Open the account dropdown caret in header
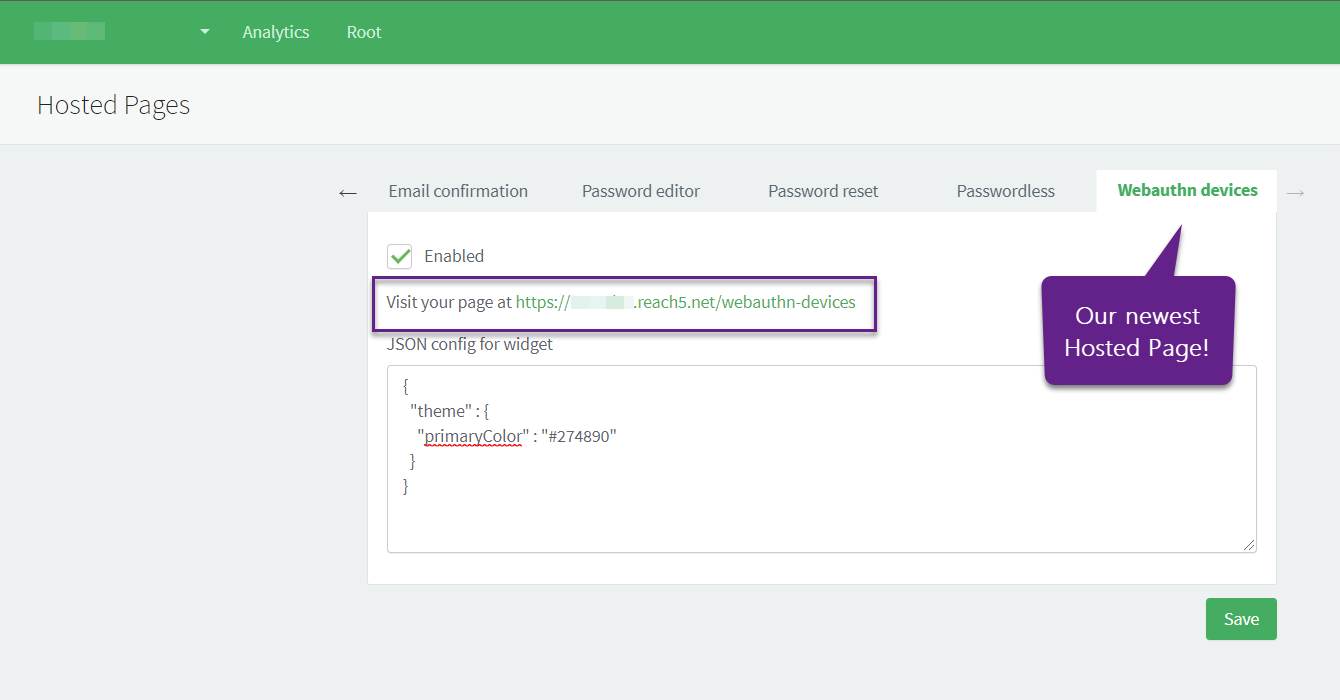 tap(205, 32)
